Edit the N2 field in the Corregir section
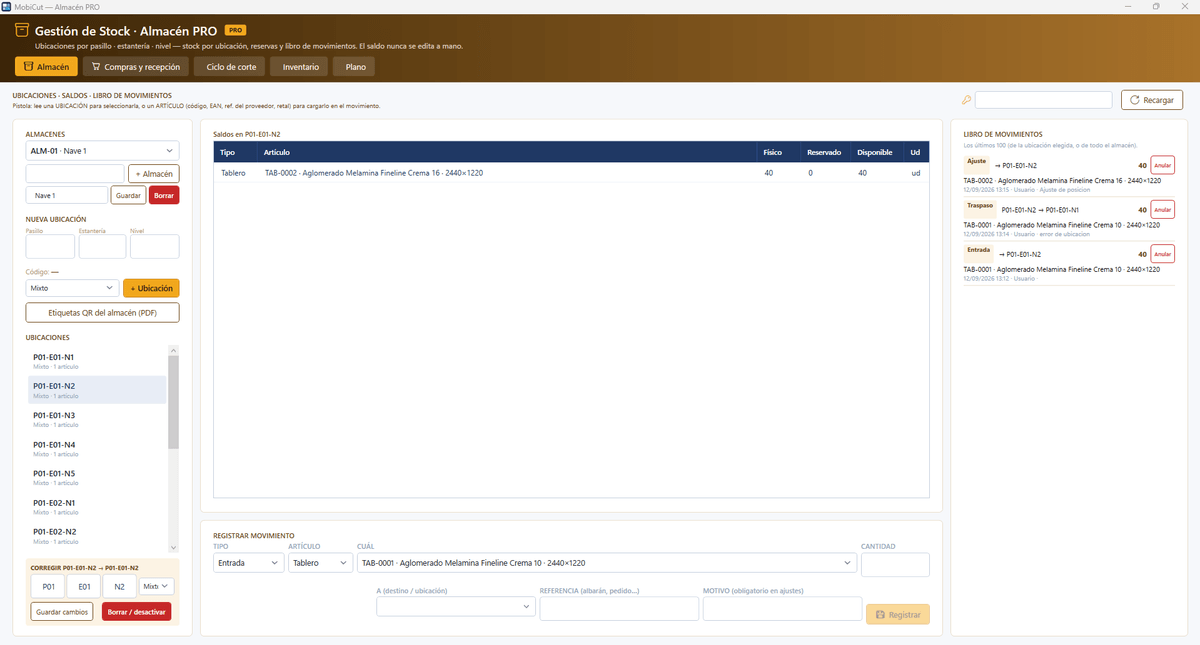 coord(120,587)
